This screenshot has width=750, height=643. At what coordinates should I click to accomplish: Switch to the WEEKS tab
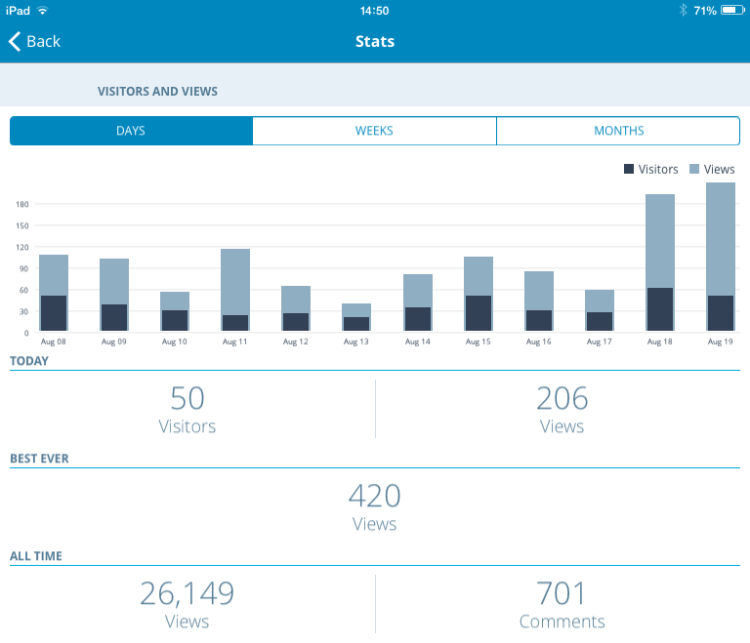pos(374,131)
